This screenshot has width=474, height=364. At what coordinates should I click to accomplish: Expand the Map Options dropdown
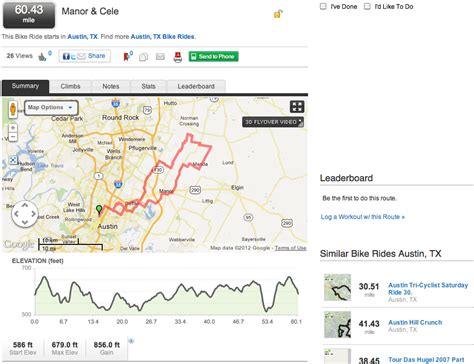pyautogui.click(x=51, y=108)
